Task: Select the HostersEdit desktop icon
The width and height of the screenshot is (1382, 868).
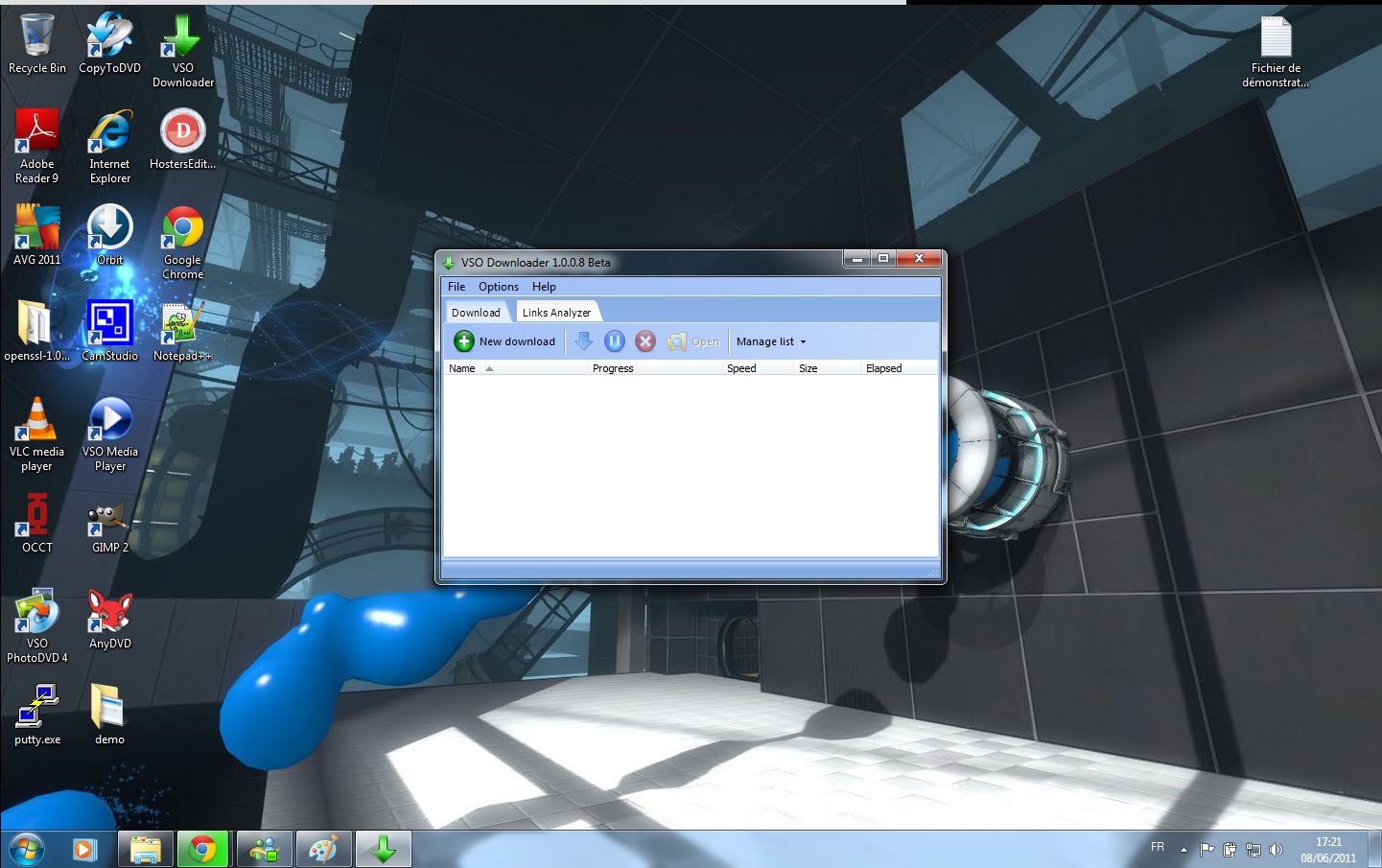Action: [x=182, y=140]
